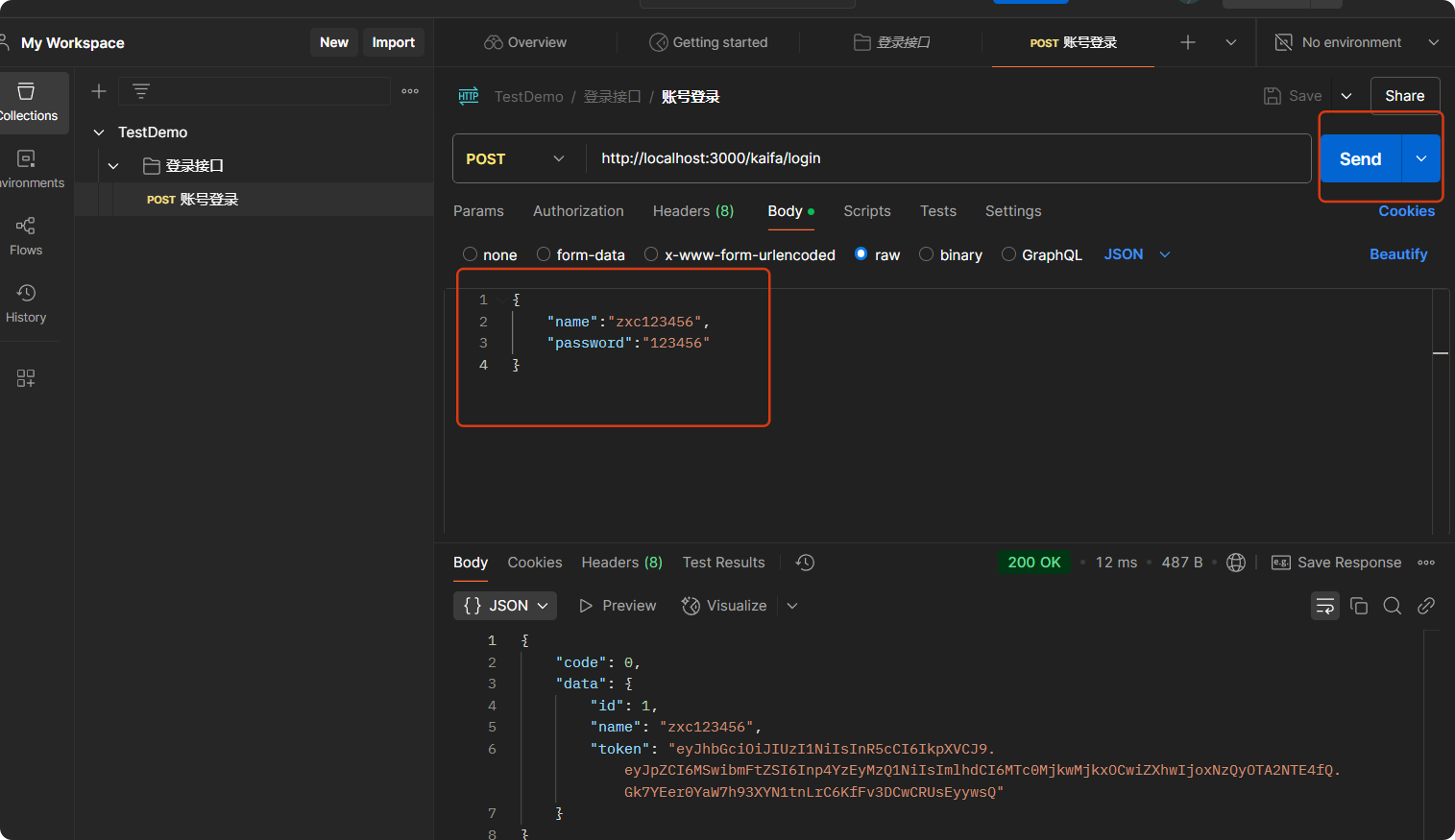
Task: Copy the response body with copy icon
Action: [x=1359, y=606]
